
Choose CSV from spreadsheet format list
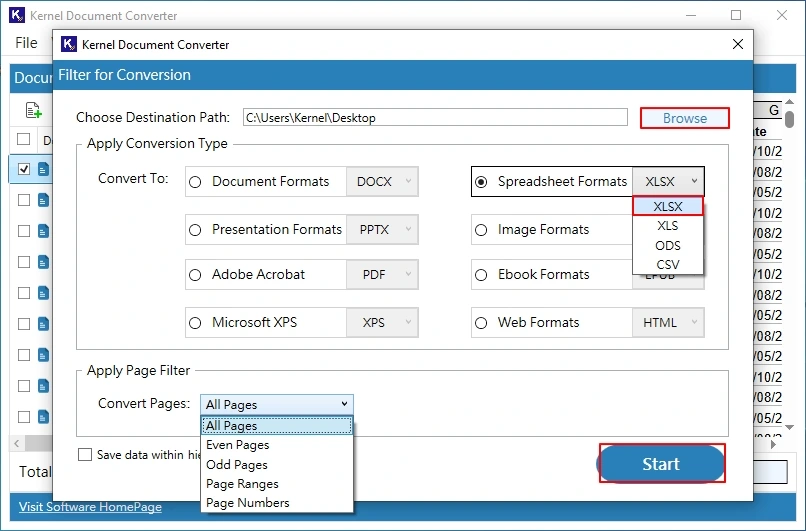tap(668, 264)
